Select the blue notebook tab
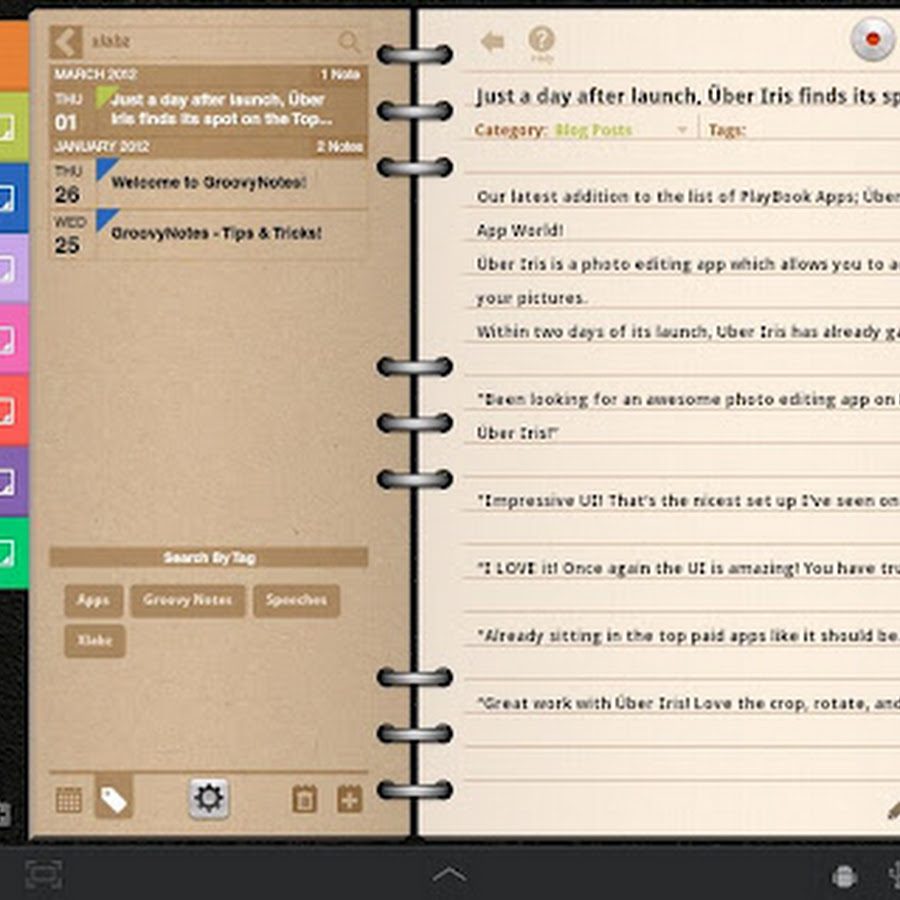The image size is (900, 900). click(x=14, y=198)
